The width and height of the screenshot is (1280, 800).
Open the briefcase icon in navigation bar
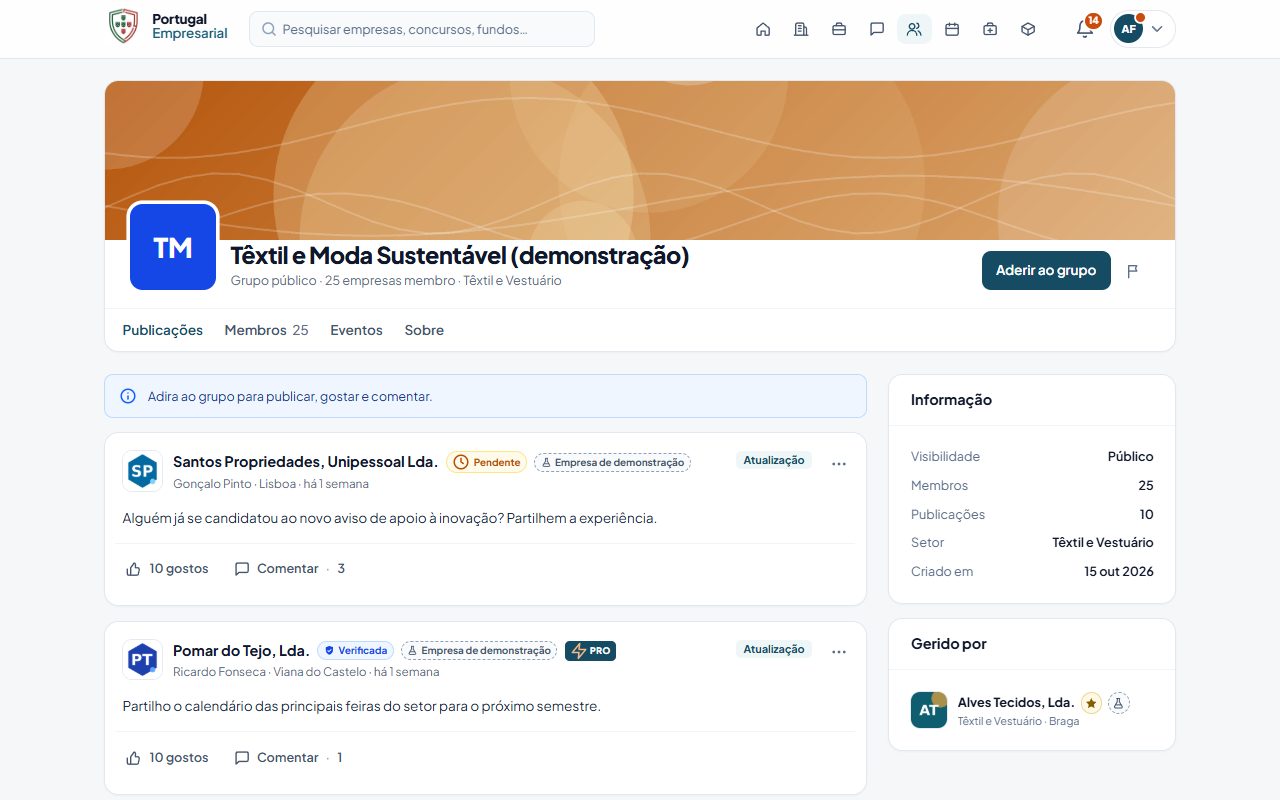tap(839, 29)
